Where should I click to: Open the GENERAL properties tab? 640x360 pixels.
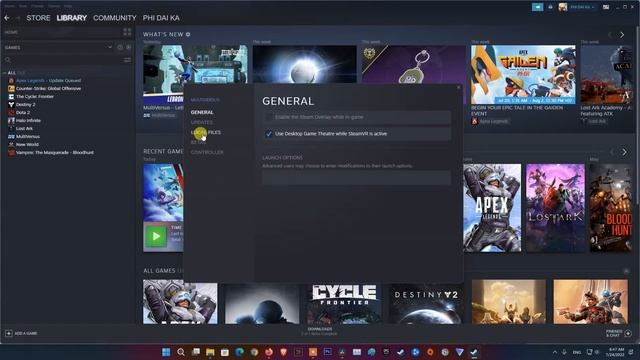202,112
